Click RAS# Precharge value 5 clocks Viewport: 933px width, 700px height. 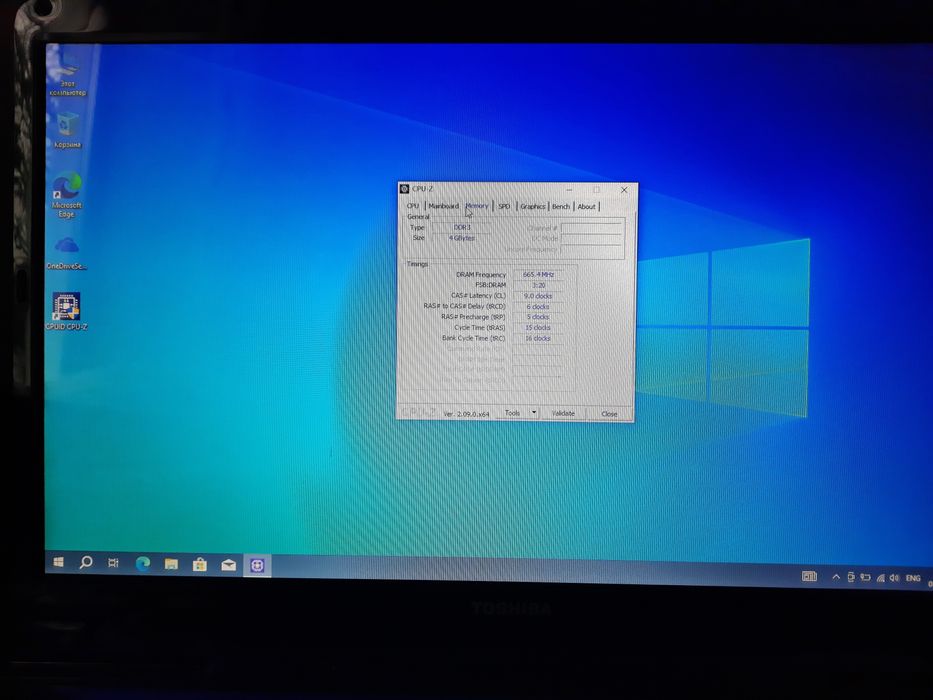click(x=538, y=317)
